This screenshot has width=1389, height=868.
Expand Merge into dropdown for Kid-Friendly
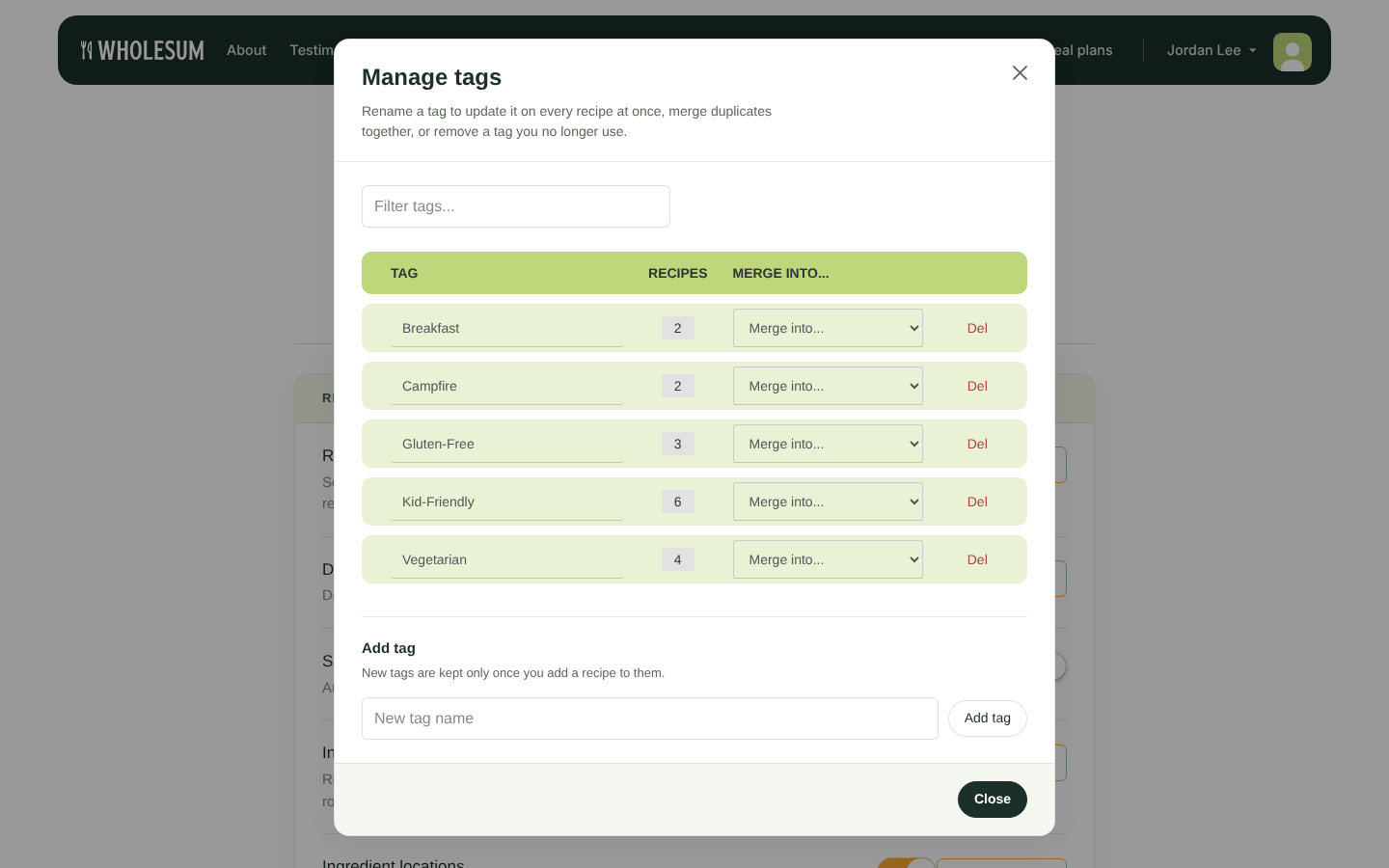tap(828, 502)
